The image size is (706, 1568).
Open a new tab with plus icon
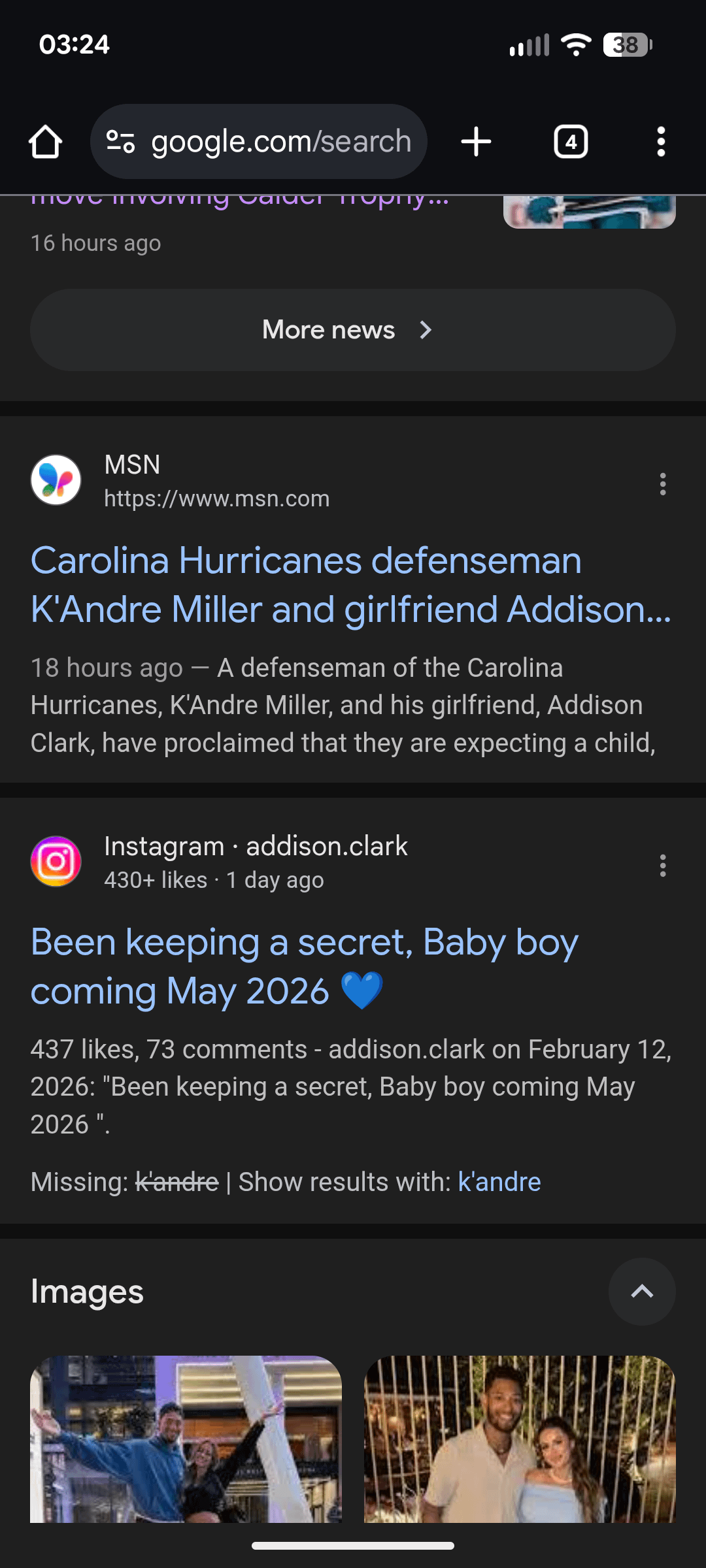tap(476, 142)
